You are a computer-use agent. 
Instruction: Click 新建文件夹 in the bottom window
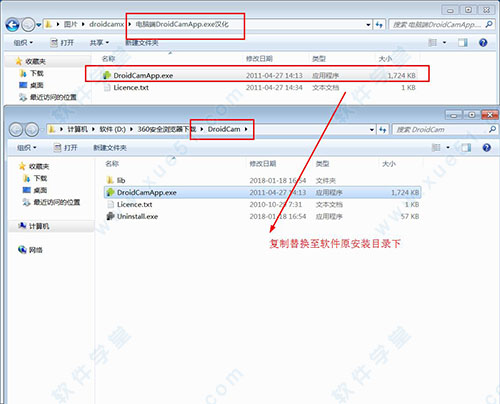(110, 148)
